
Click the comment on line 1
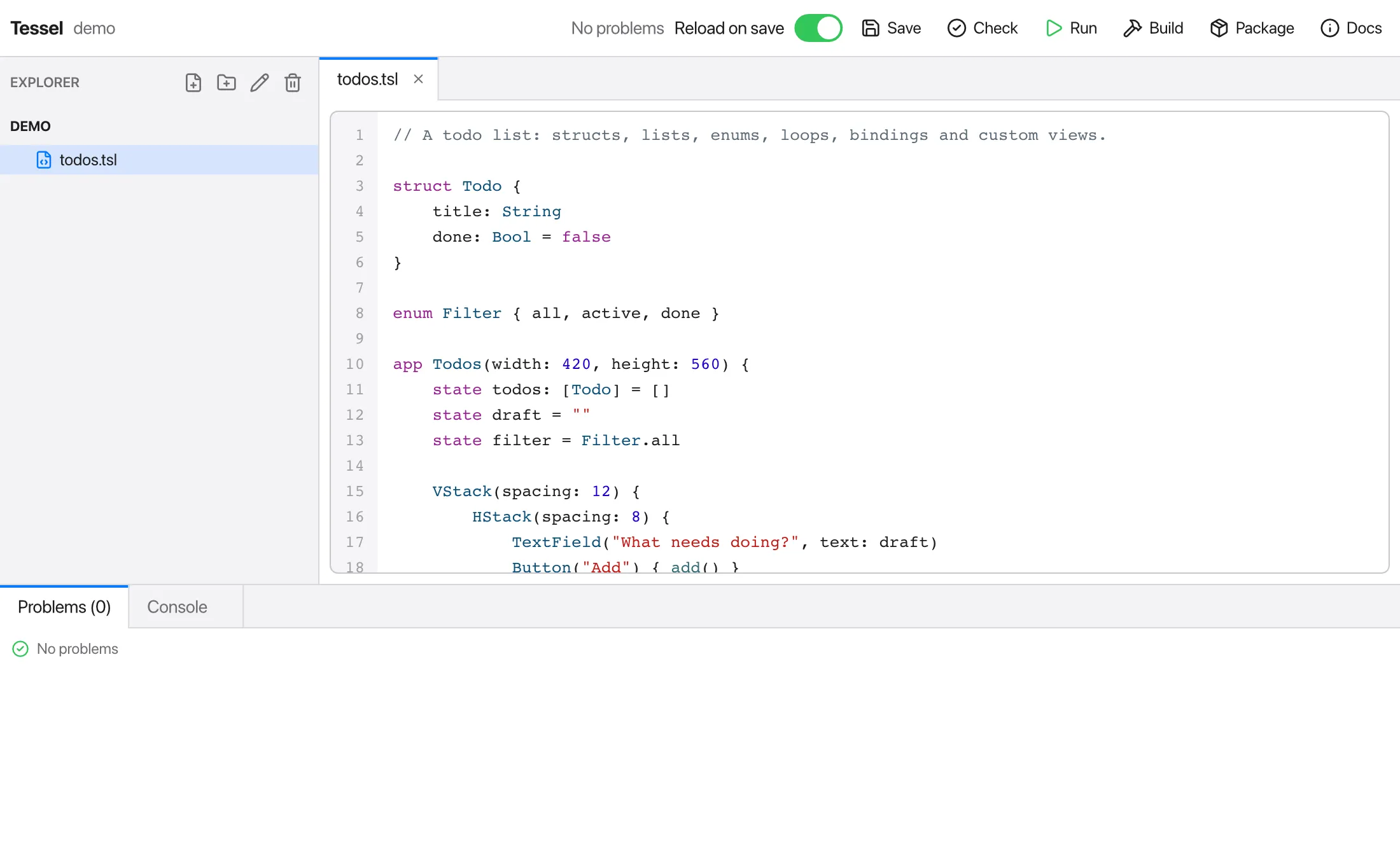(x=750, y=135)
